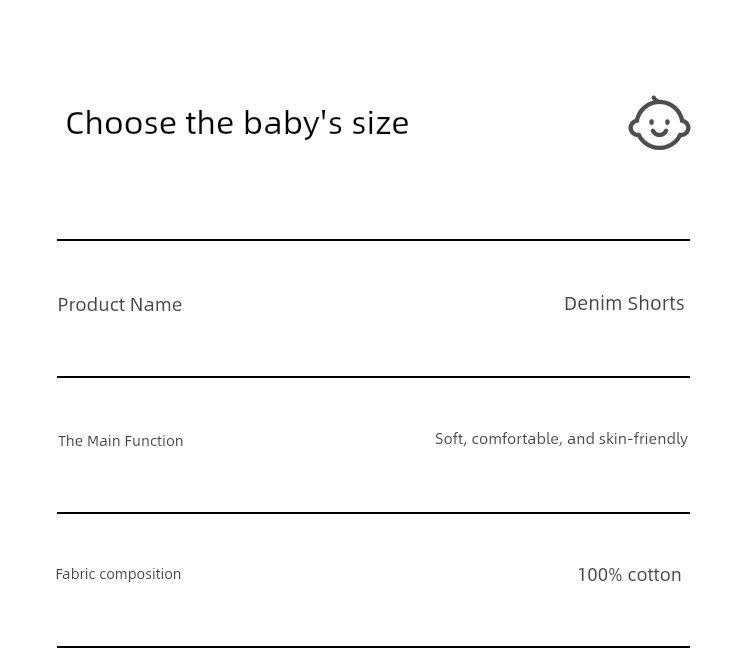Viewport: 750px width, 669px height.
Task: Select the Denim Shorts value text
Action: coord(624,304)
